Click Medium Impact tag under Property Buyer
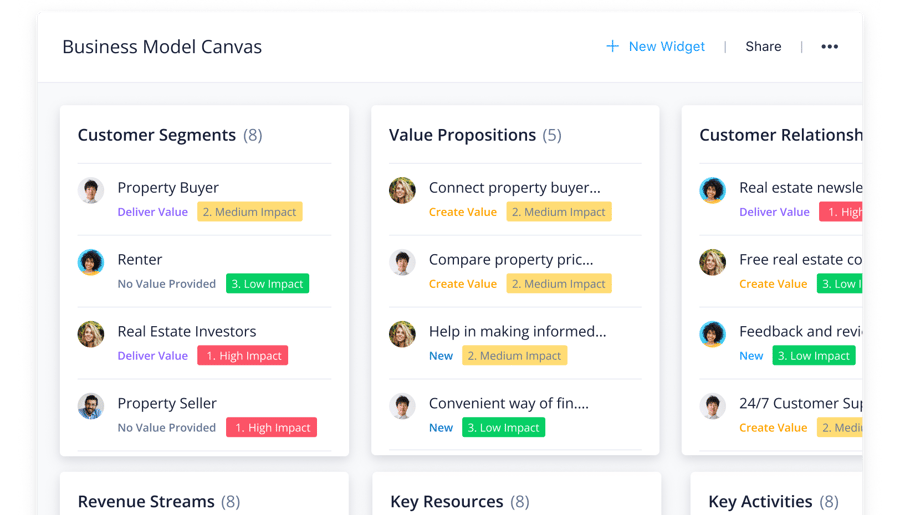 click(250, 212)
